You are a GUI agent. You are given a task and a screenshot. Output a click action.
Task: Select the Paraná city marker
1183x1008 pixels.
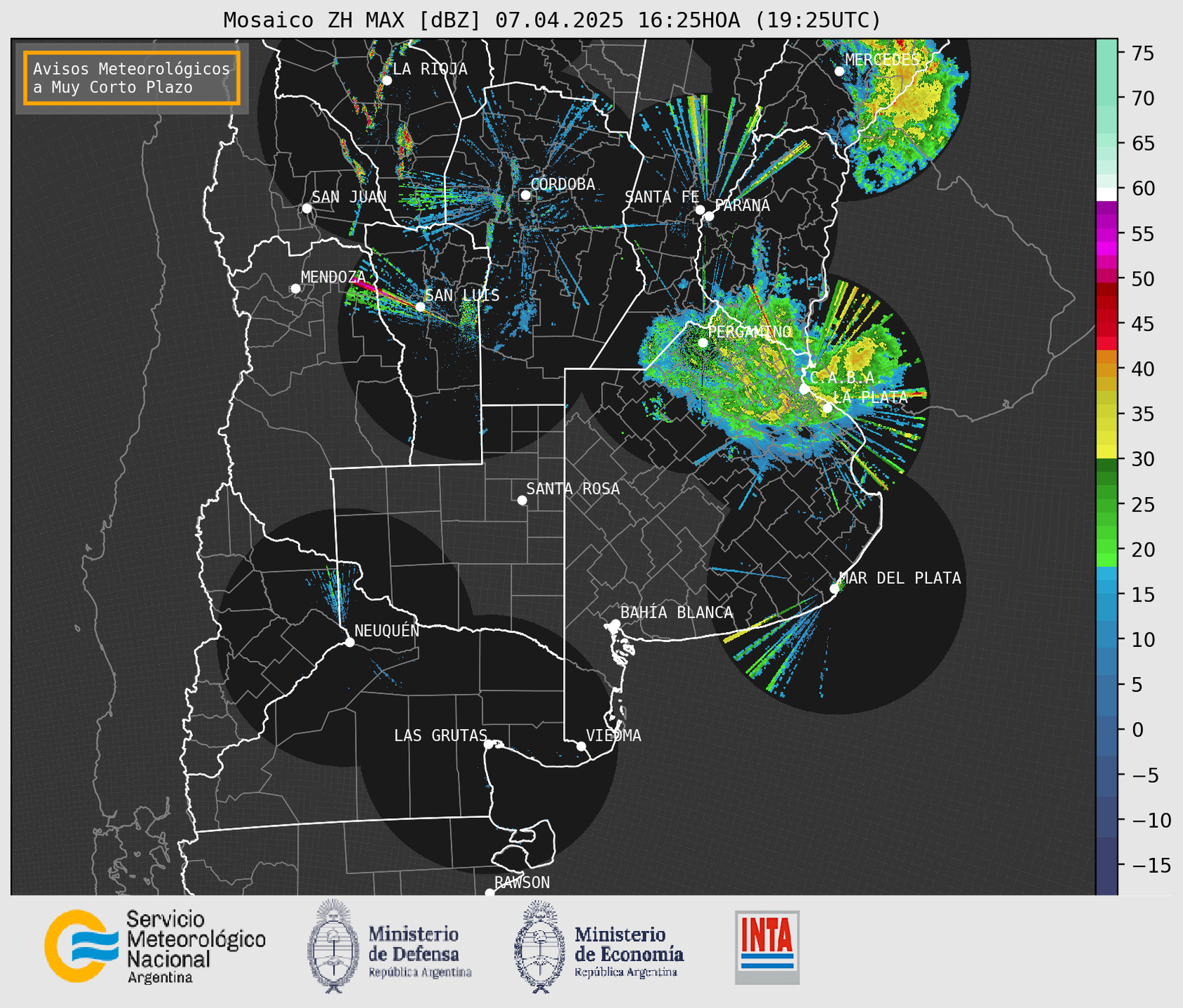coord(709,216)
